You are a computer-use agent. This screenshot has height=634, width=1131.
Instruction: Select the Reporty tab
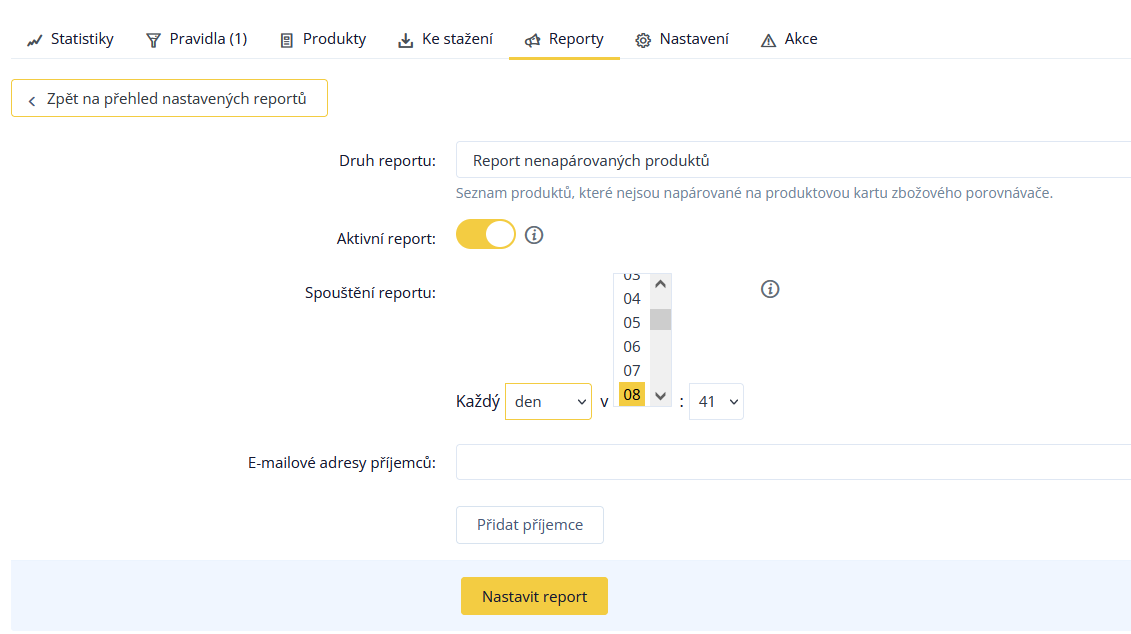tap(564, 39)
